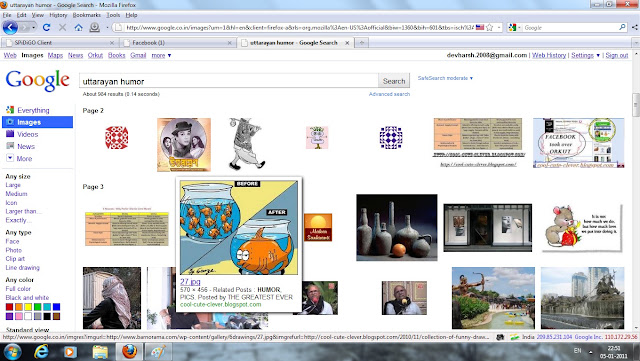The image size is (640, 361).
Task: Open the Gmail link in top bar
Action: tap(138, 55)
